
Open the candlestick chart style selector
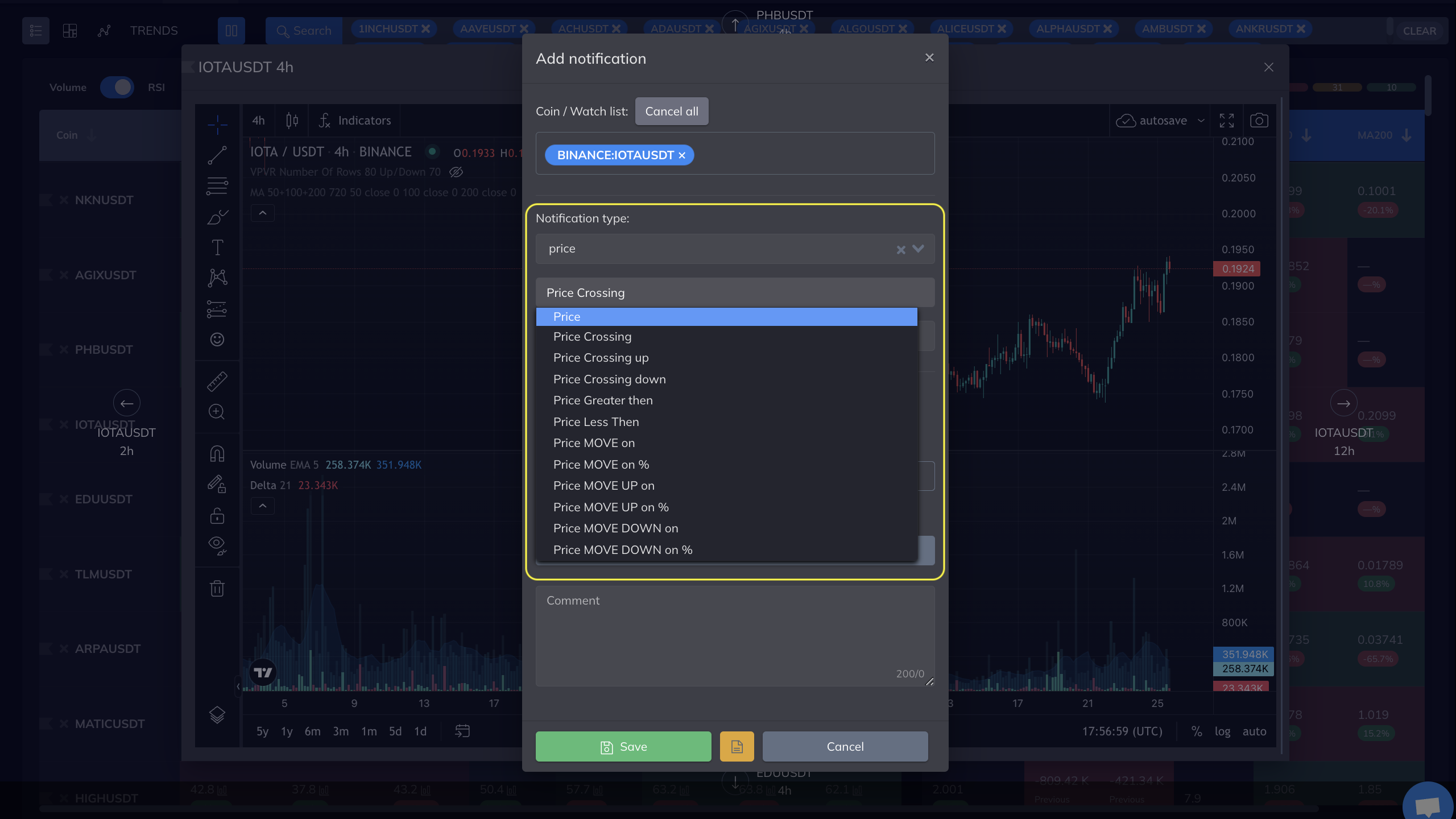[292, 121]
